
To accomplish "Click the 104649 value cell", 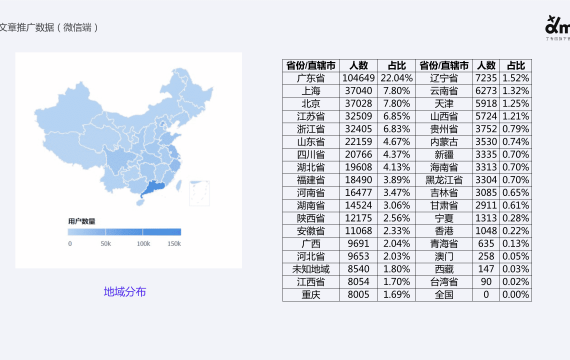I will coord(358,78).
